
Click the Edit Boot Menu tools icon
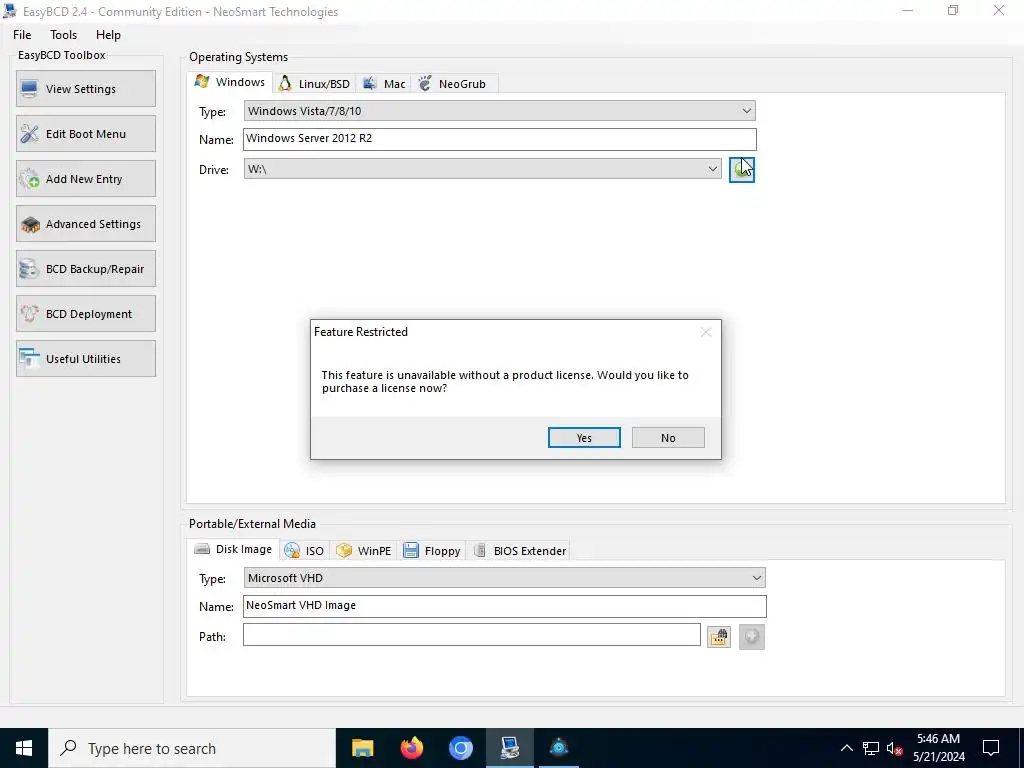tap(29, 134)
